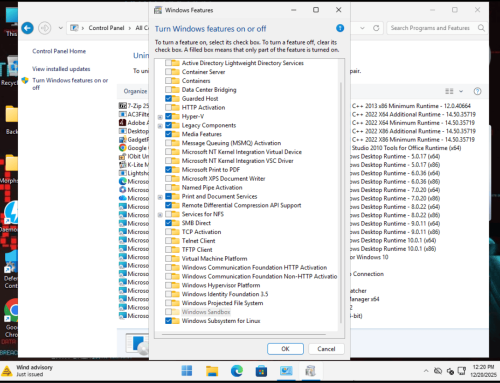Expand the Legacy Components node

click(x=160, y=126)
